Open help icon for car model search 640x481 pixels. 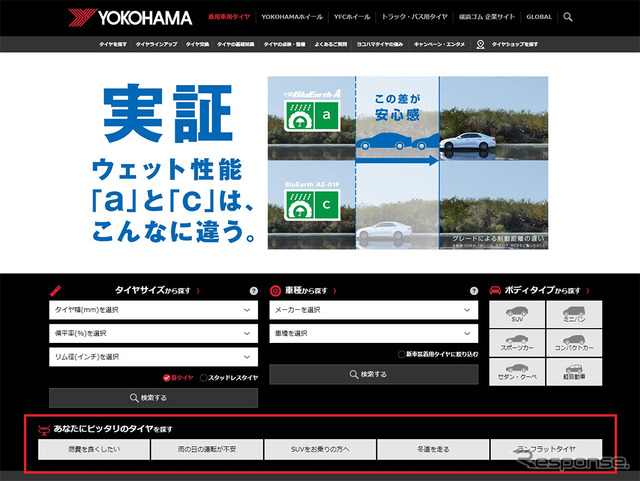coord(473,291)
